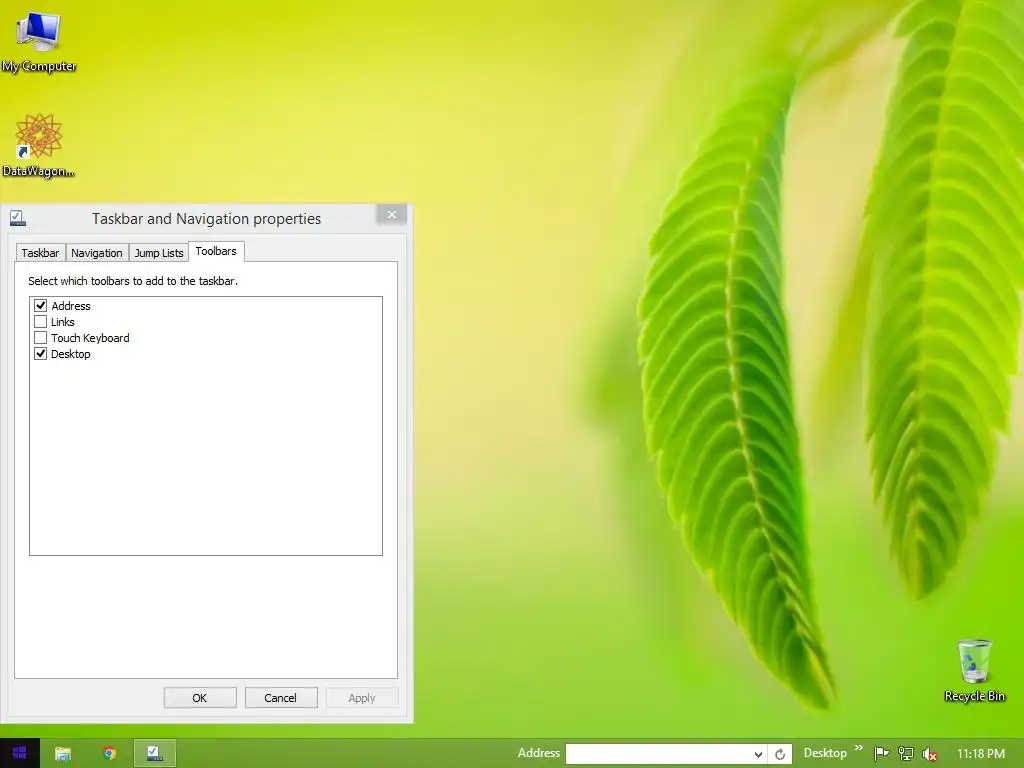Click the muted volume tray icon
This screenshot has width=1024, height=768.
[x=930, y=754]
